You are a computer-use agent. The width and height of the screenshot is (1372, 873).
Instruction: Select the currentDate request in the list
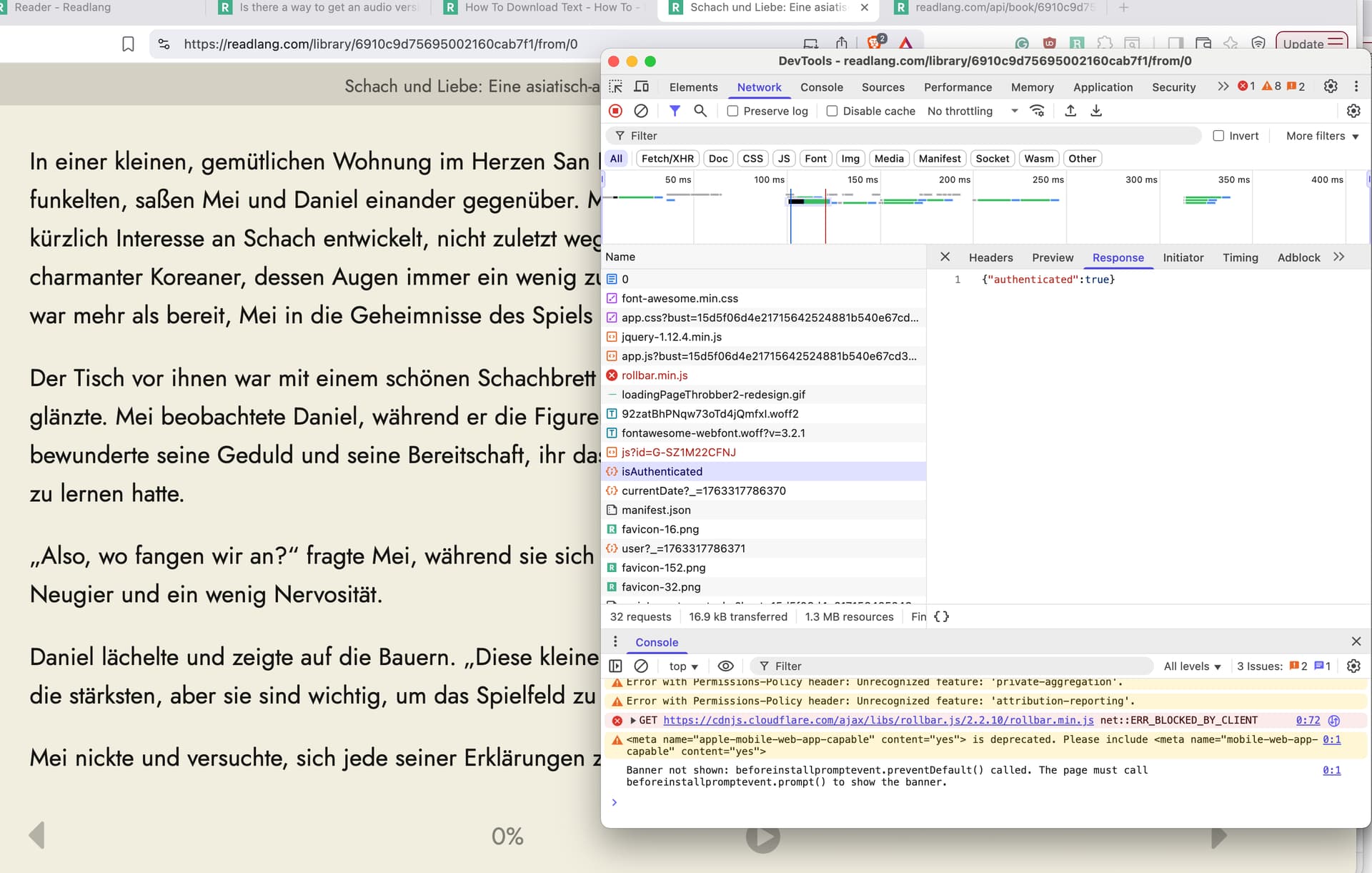coord(703,490)
